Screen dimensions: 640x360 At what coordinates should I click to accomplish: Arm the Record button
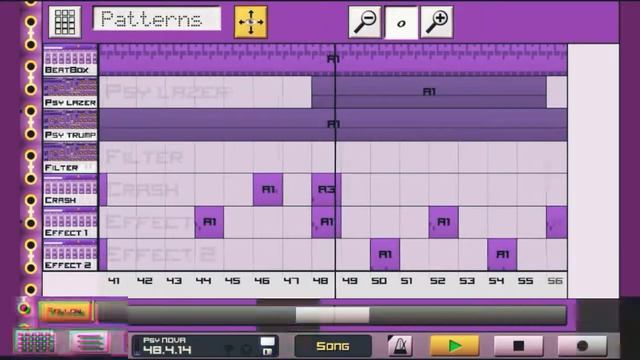click(x=582, y=346)
